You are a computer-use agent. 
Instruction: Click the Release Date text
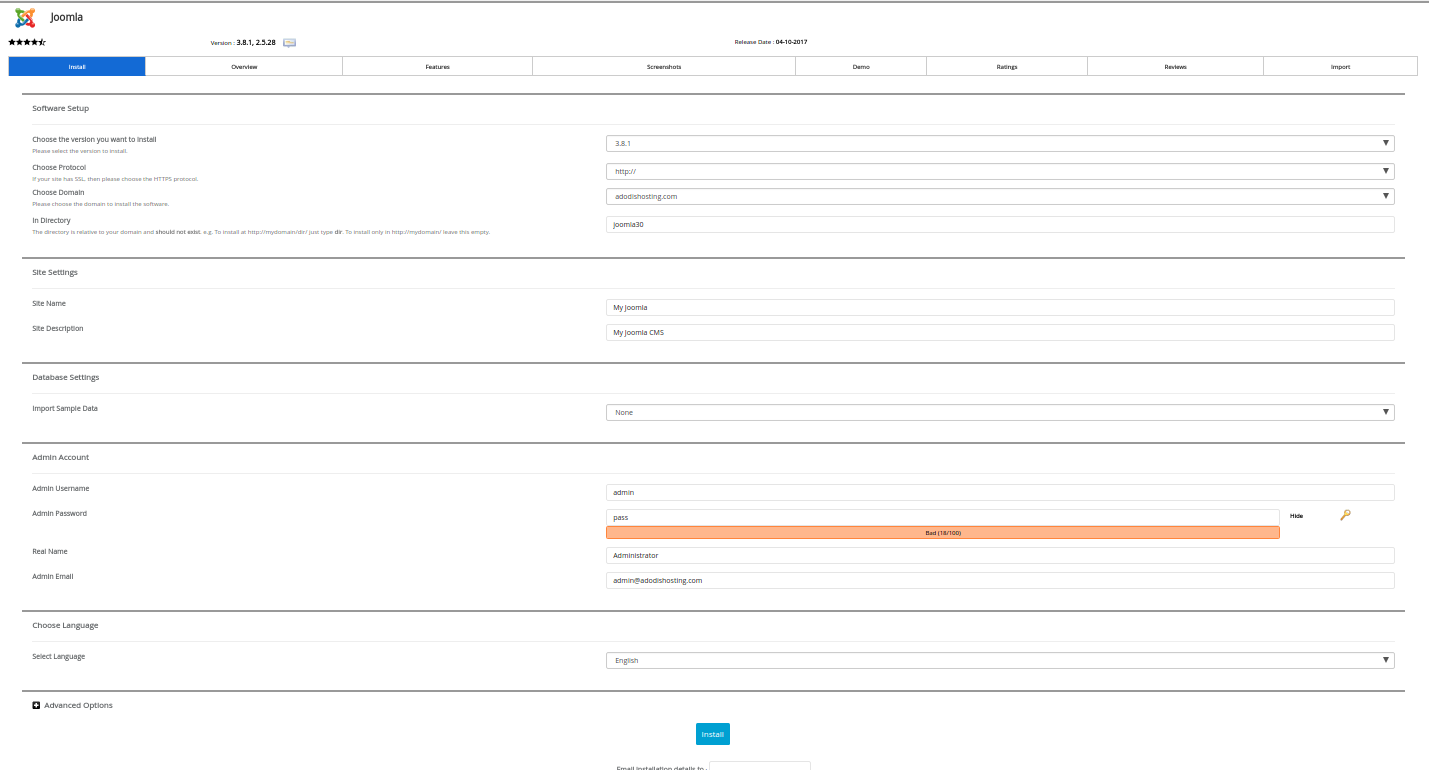pos(771,42)
